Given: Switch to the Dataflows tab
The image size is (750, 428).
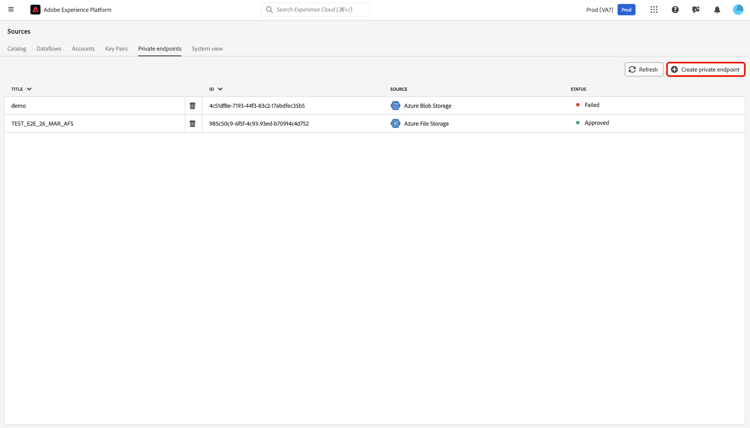Looking at the screenshot, I should tap(49, 49).
